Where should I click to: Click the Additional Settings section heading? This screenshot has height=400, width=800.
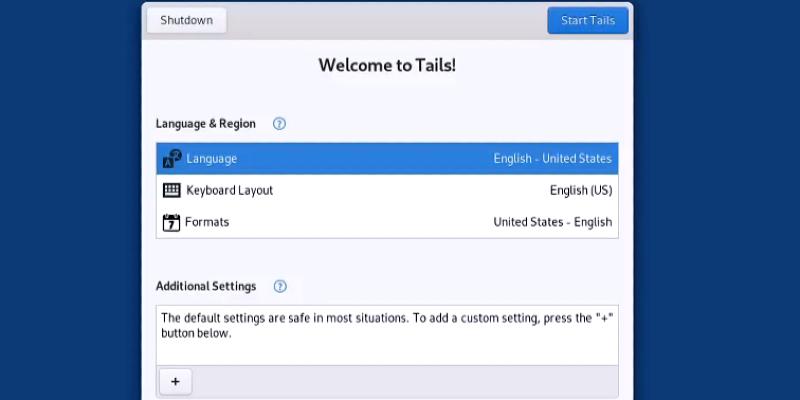[x=205, y=286]
